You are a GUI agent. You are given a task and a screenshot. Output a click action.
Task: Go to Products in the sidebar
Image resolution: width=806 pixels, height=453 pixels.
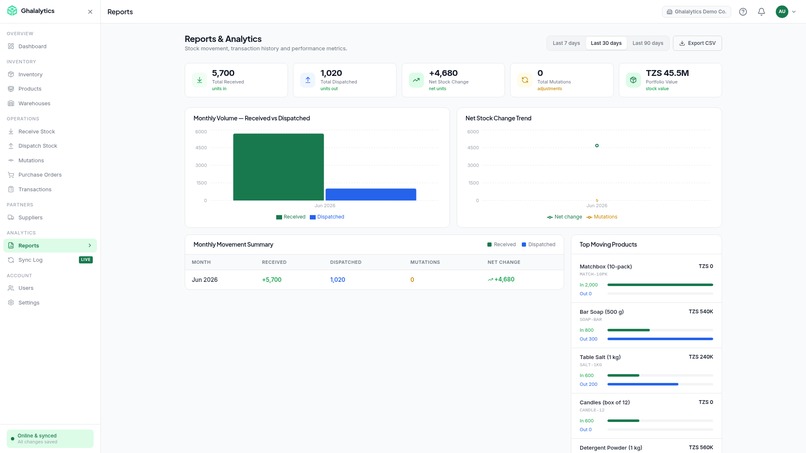(x=50, y=89)
